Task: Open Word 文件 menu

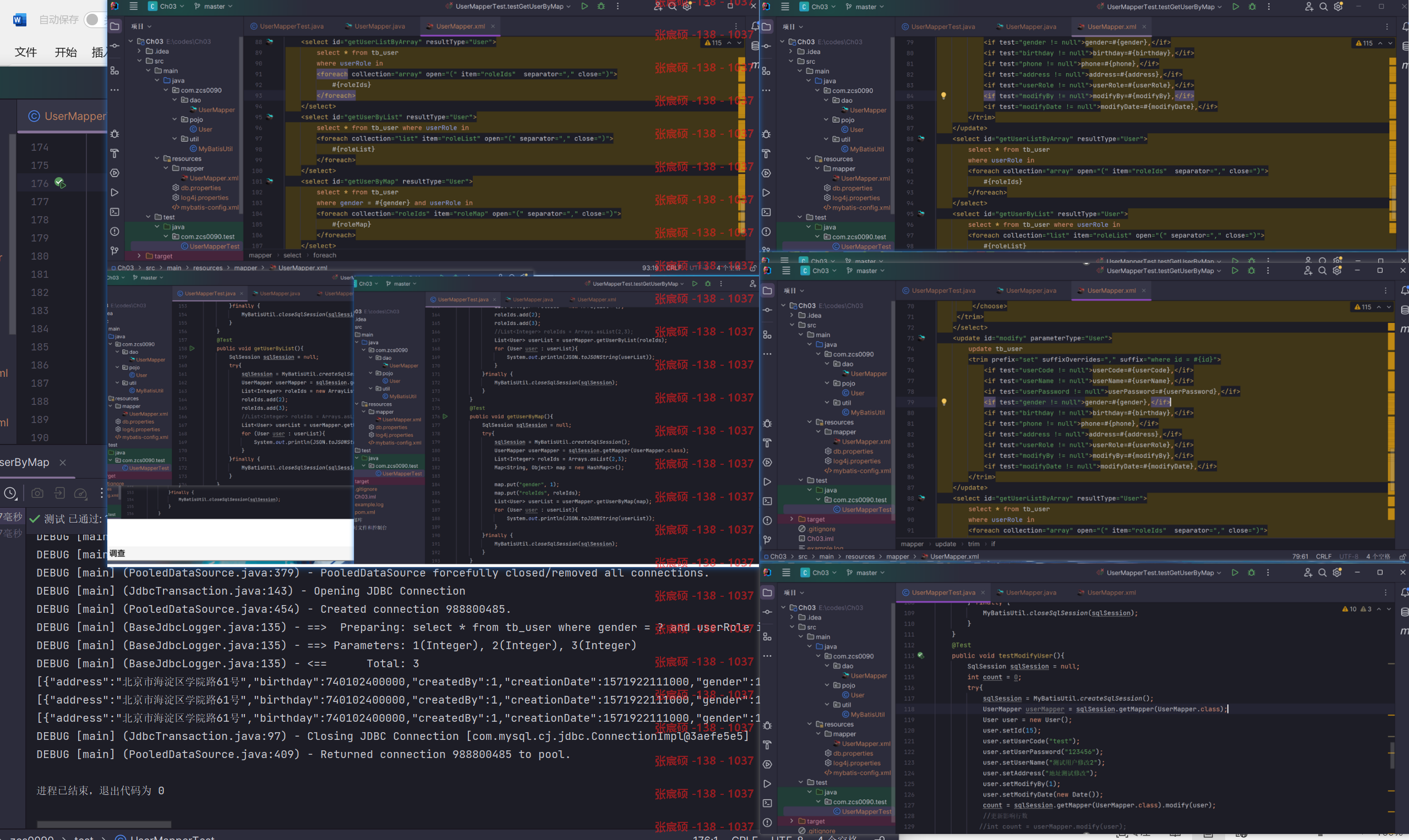Action: tap(25, 52)
